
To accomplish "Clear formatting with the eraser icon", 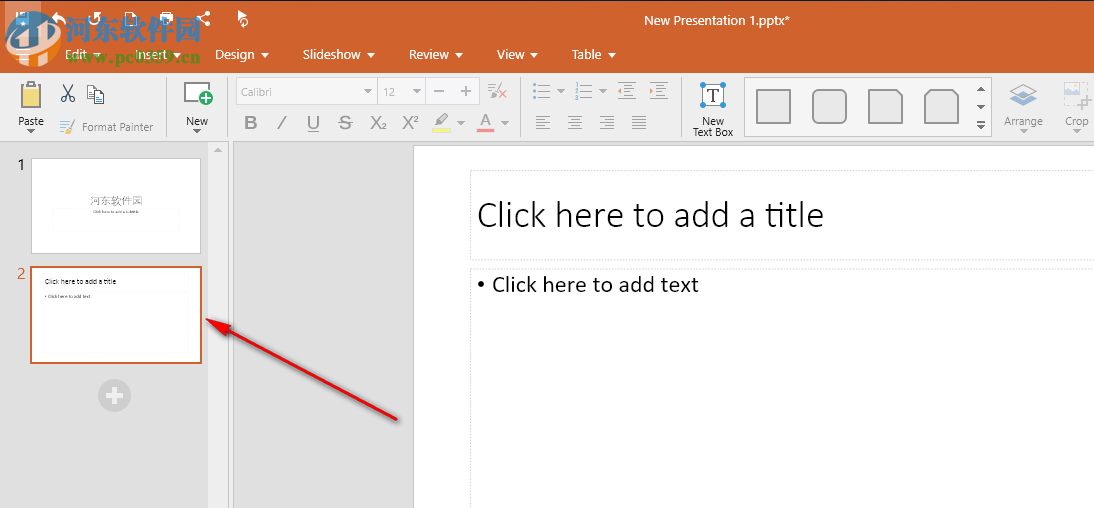I will (497, 91).
